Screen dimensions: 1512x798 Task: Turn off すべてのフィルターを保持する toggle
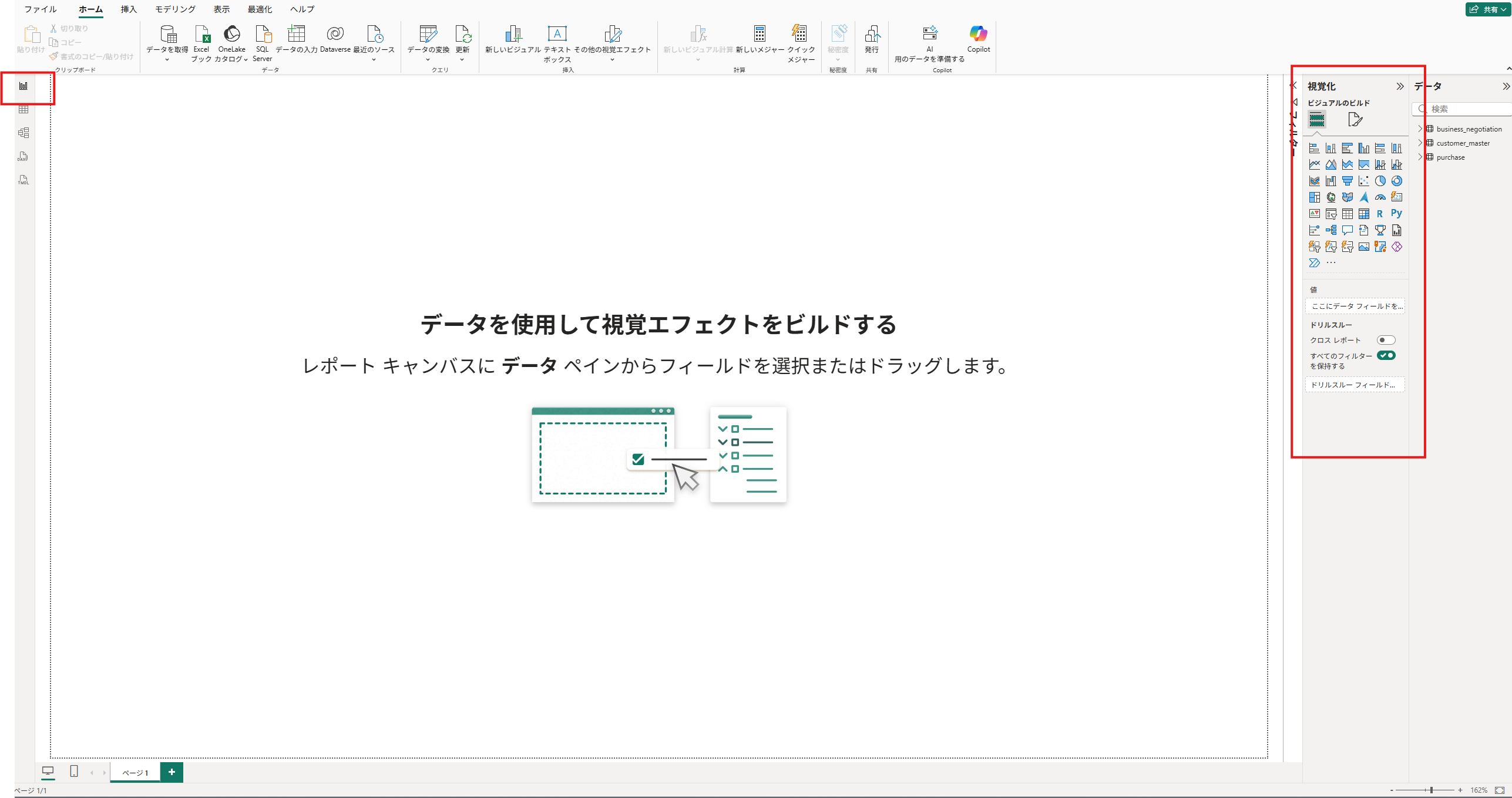point(1386,355)
